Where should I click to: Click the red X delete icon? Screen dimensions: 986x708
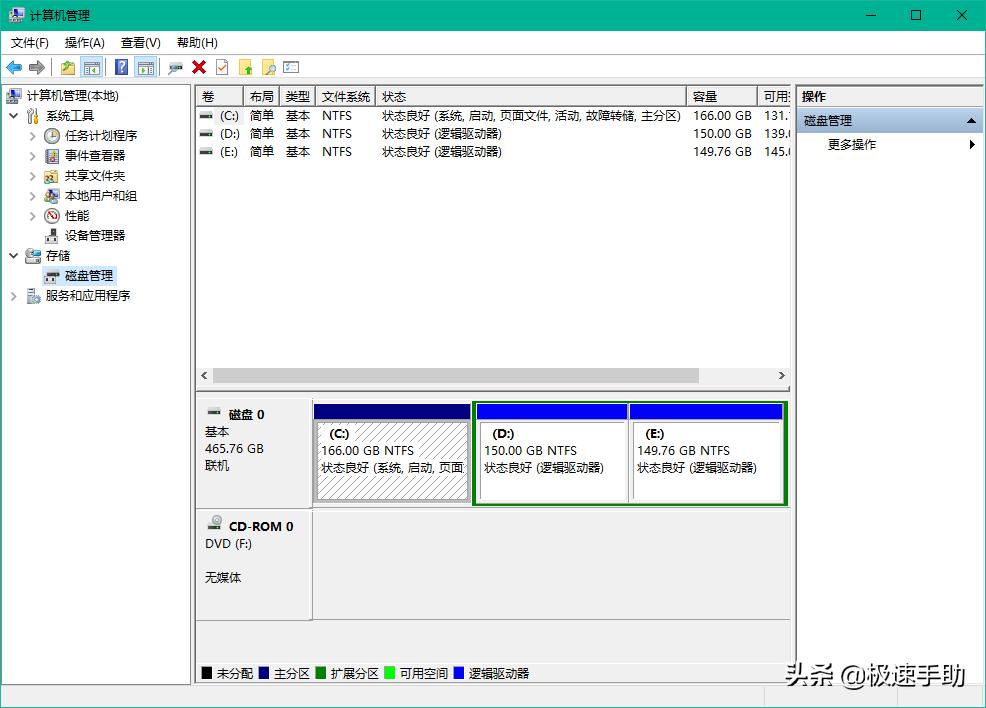(x=197, y=67)
